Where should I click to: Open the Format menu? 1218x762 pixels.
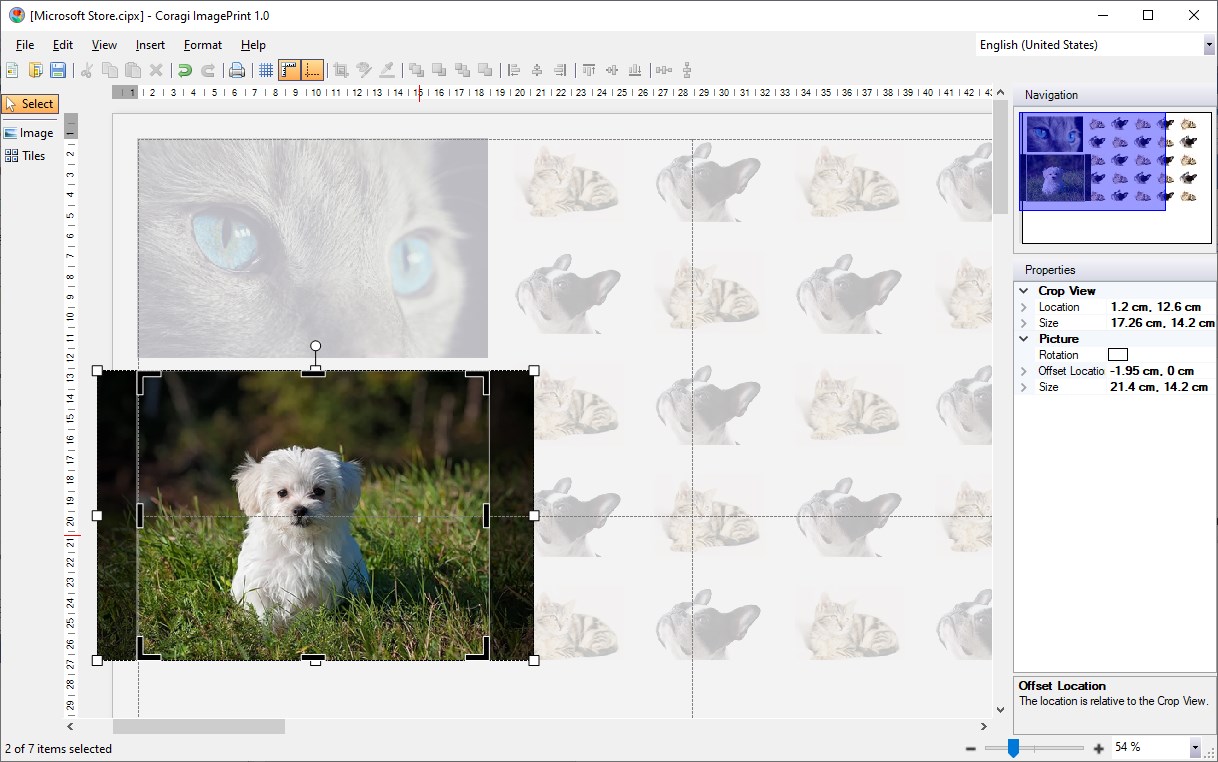[202, 44]
